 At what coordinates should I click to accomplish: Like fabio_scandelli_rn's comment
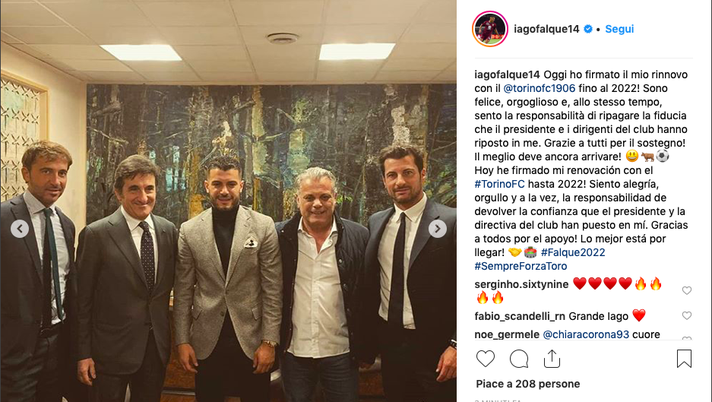click(x=687, y=315)
